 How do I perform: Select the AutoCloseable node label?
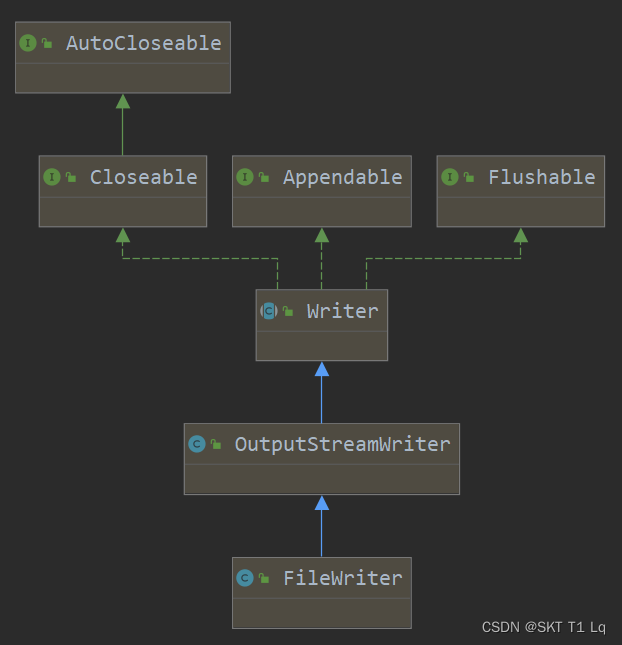click(143, 43)
